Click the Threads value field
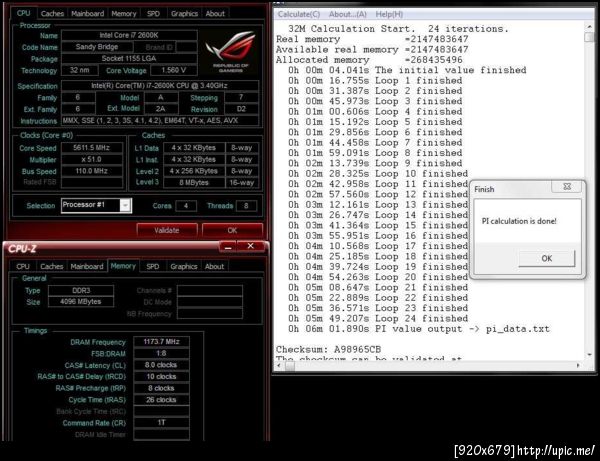 click(246, 206)
